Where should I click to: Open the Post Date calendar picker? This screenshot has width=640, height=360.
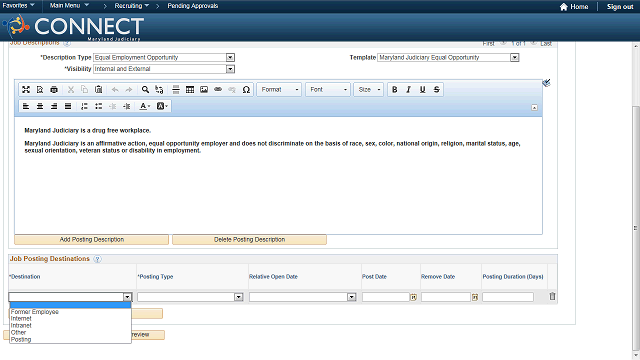pos(413,298)
